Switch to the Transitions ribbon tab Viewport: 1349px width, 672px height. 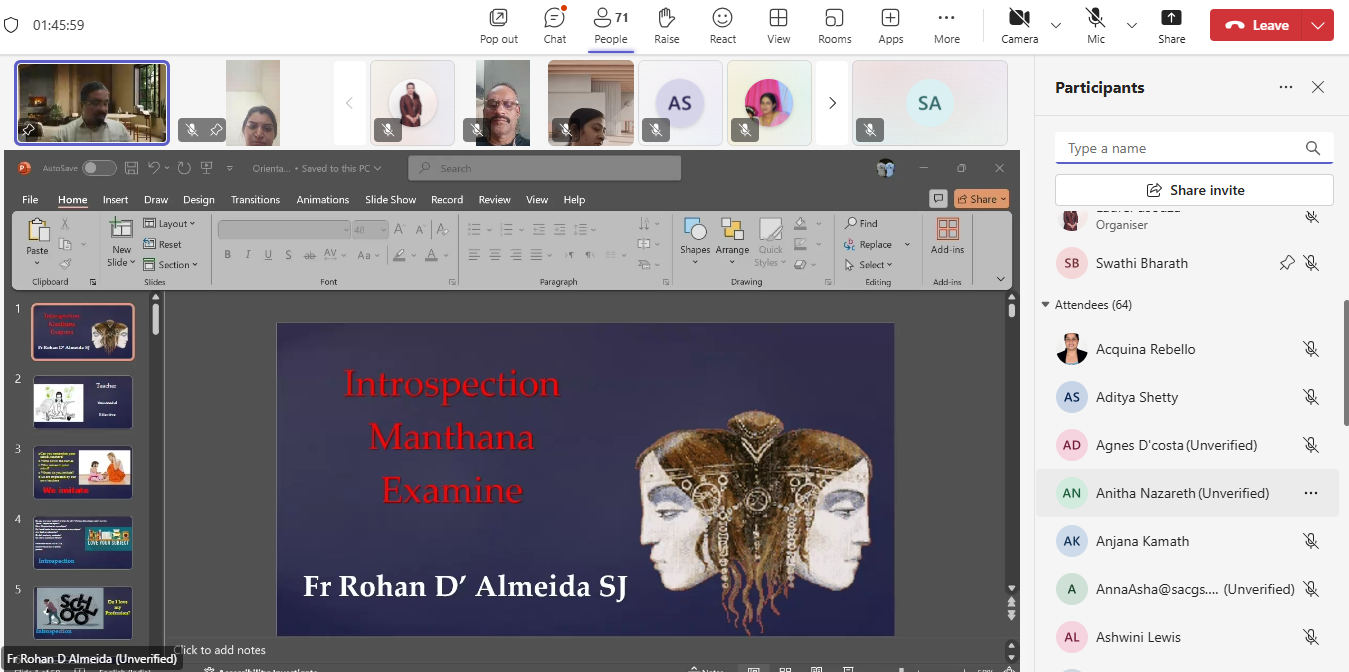point(255,200)
